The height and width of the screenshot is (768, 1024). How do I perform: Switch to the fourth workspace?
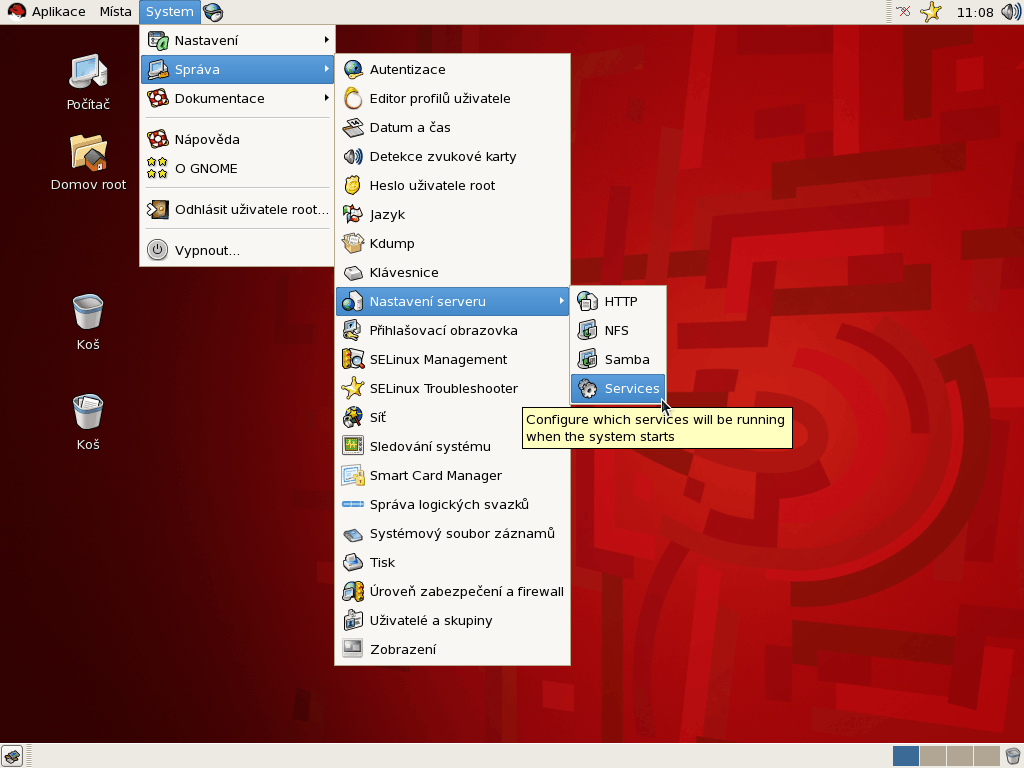[986, 756]
